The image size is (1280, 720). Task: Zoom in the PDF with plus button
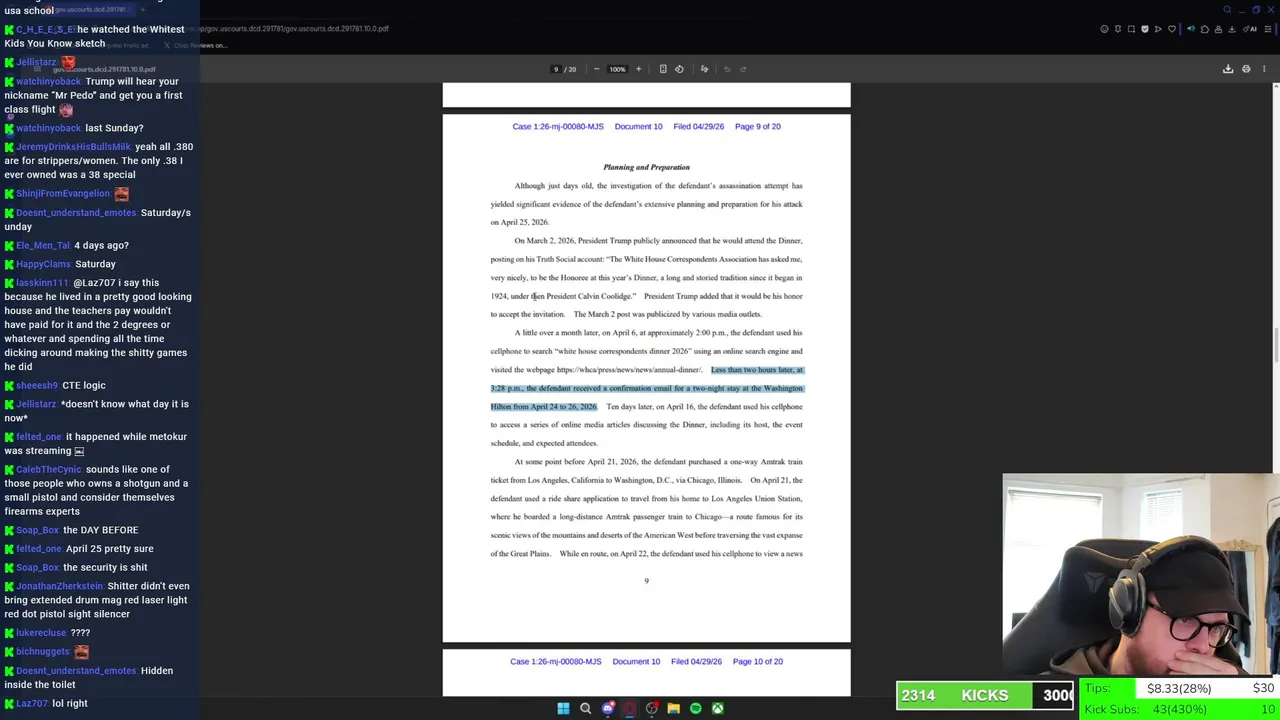[x=638, y=69]
